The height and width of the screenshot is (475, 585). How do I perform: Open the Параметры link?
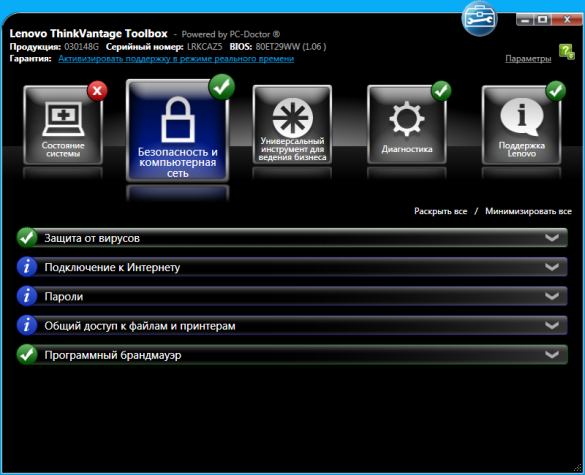(x=528, y=59)
